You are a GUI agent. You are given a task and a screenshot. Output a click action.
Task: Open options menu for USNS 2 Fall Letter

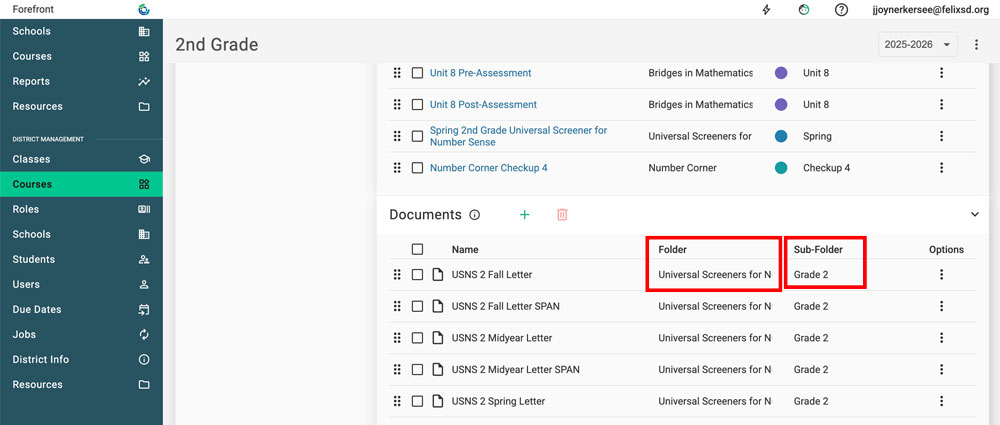point(940,275)
